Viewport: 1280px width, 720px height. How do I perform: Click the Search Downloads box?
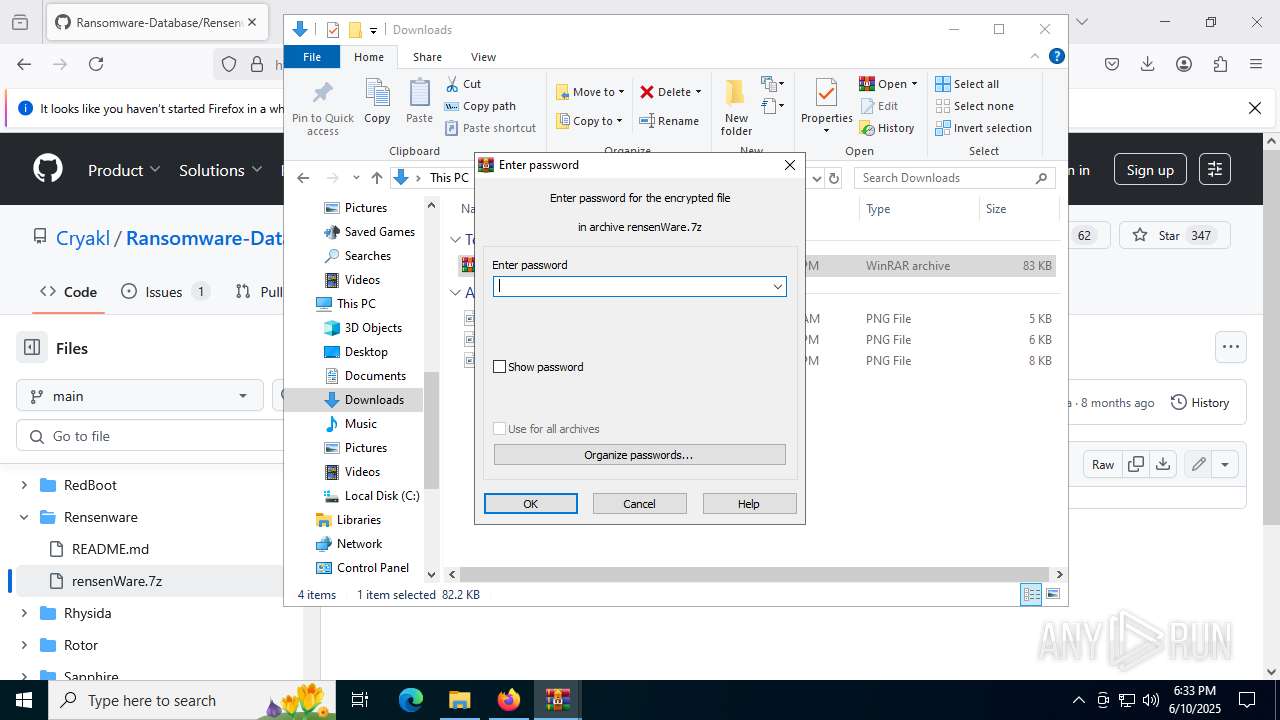[955, 178]
